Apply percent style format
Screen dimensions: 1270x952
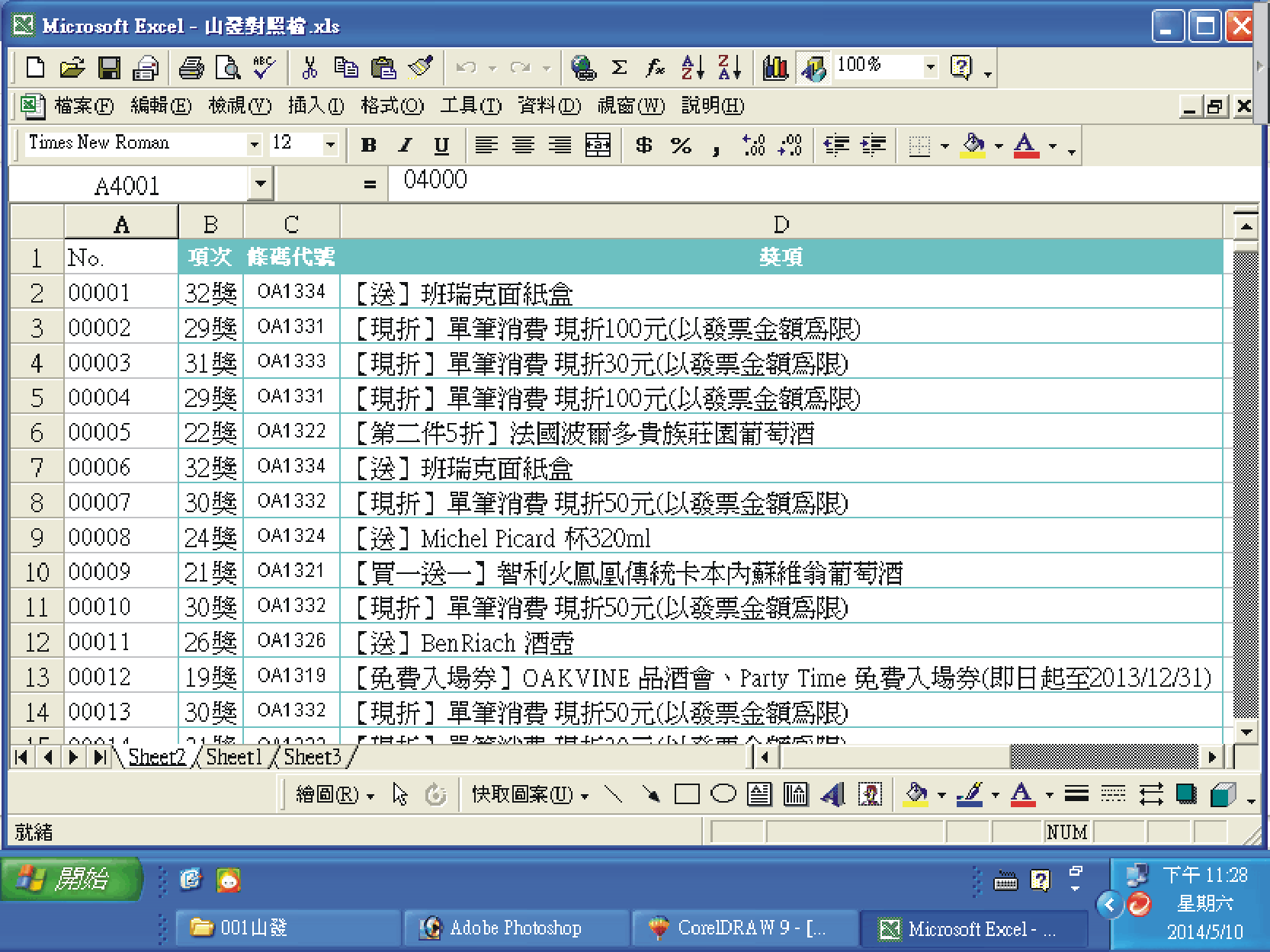coord(681,145)
